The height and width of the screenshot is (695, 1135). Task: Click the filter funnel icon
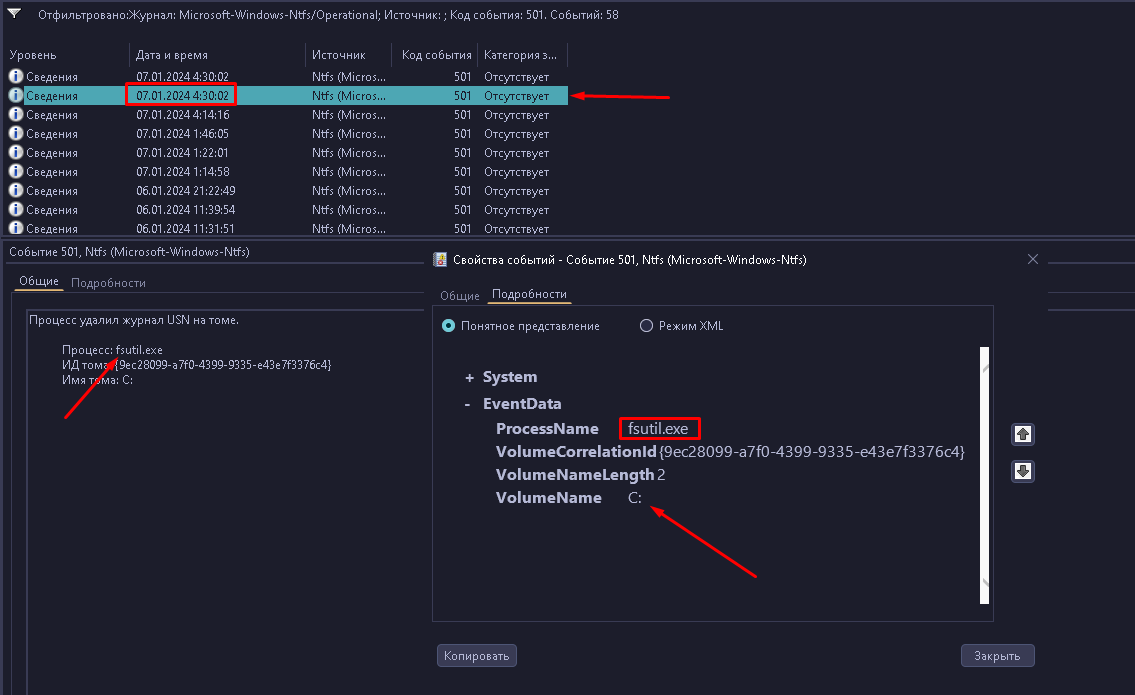[14, 13]
